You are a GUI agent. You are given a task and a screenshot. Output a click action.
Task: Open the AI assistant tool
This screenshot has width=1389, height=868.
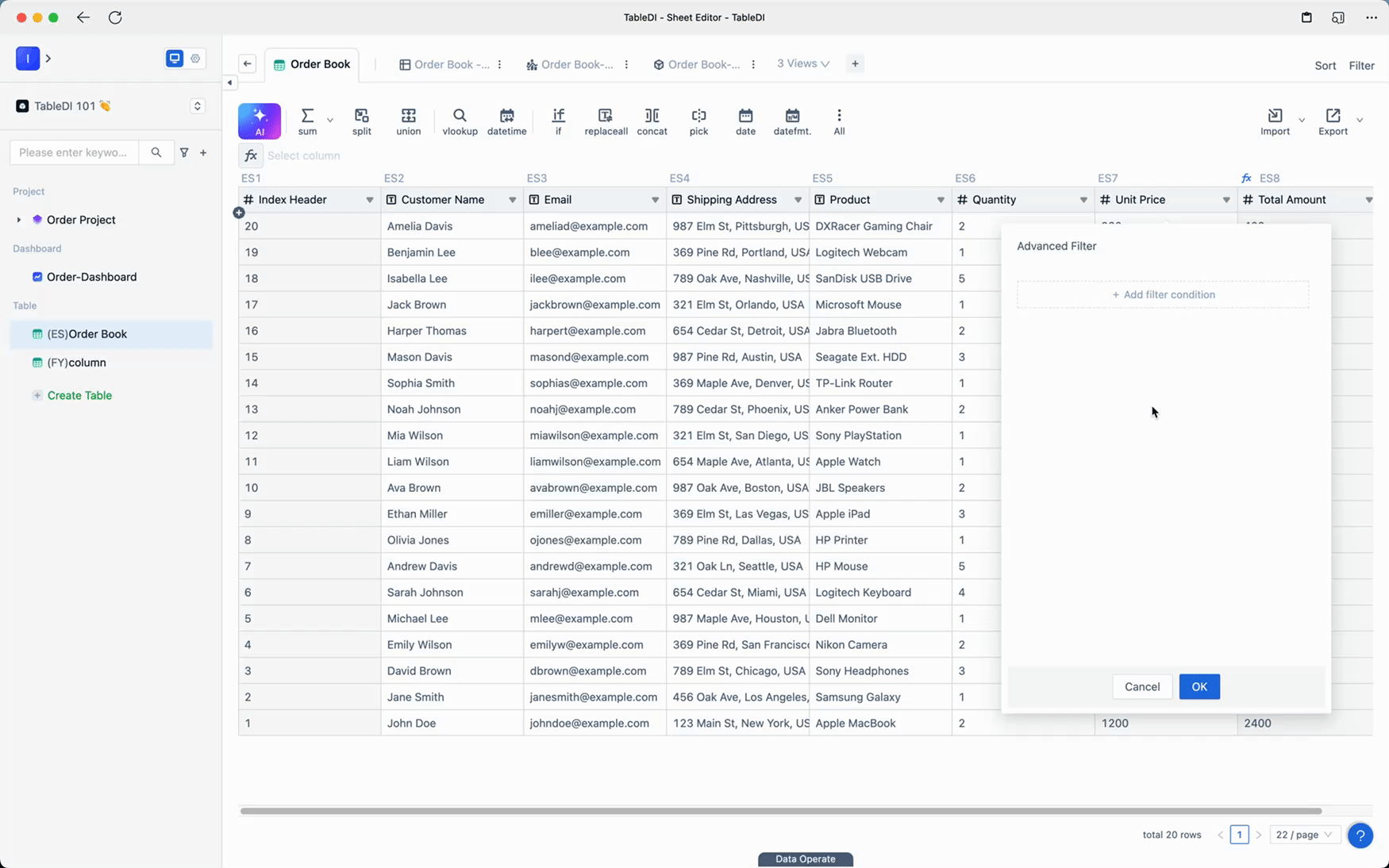(x=260, y=121)
